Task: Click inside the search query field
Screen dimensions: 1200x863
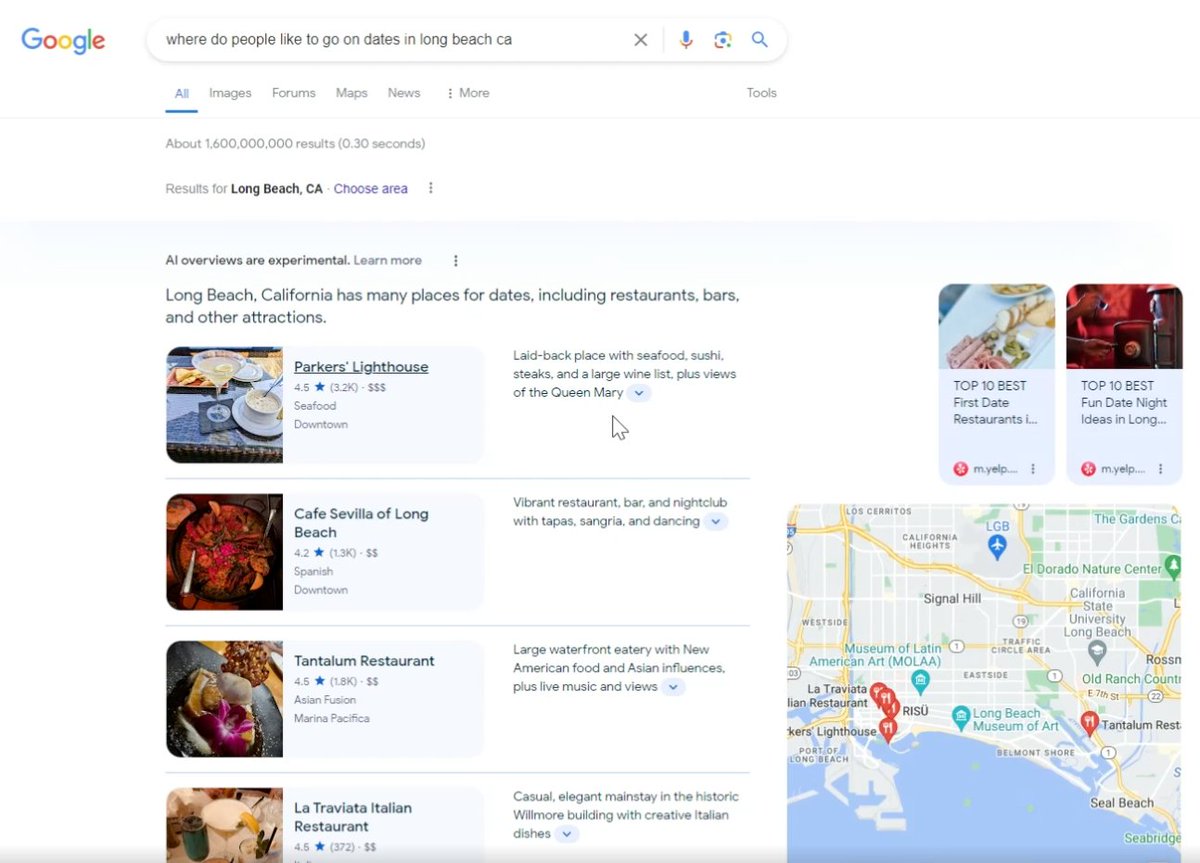Action: click(x=390, y=40)
